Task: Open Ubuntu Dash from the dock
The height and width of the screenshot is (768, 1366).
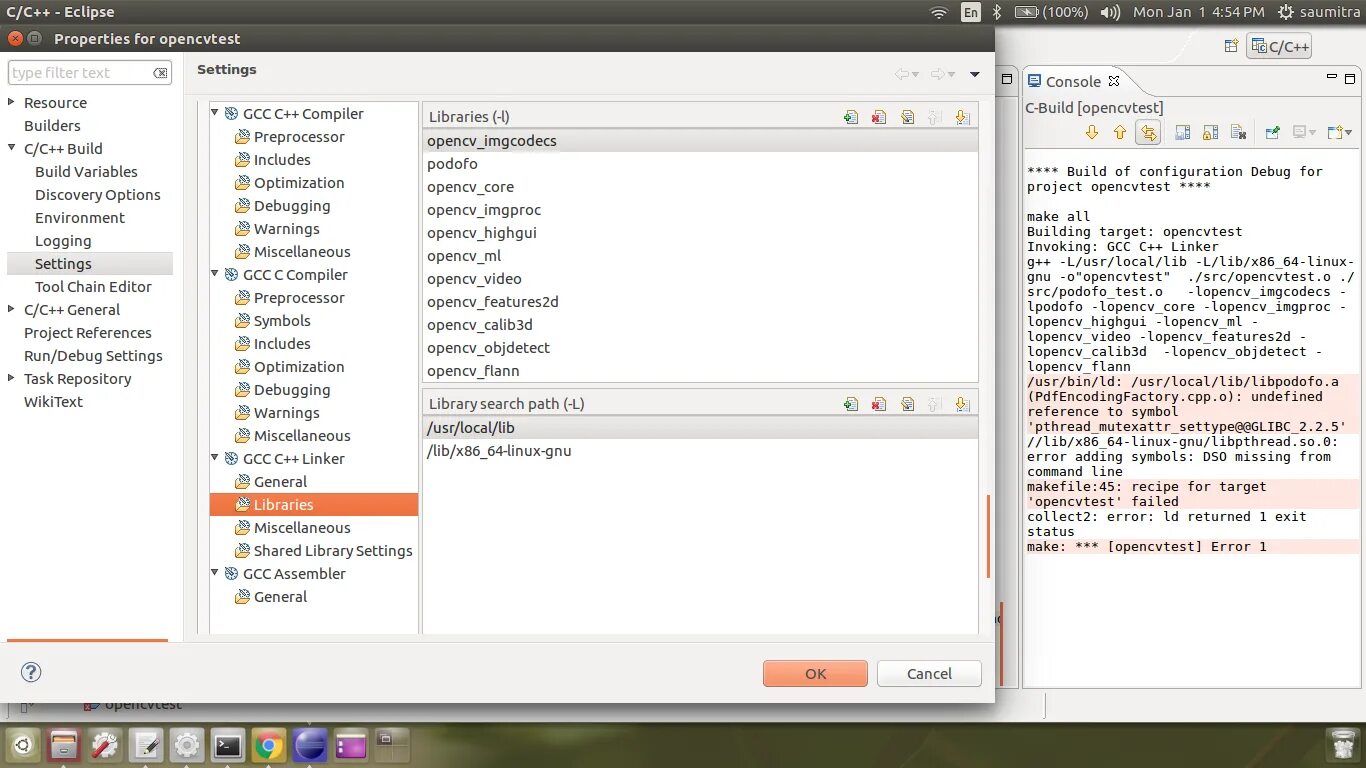Action: point(23,745)
